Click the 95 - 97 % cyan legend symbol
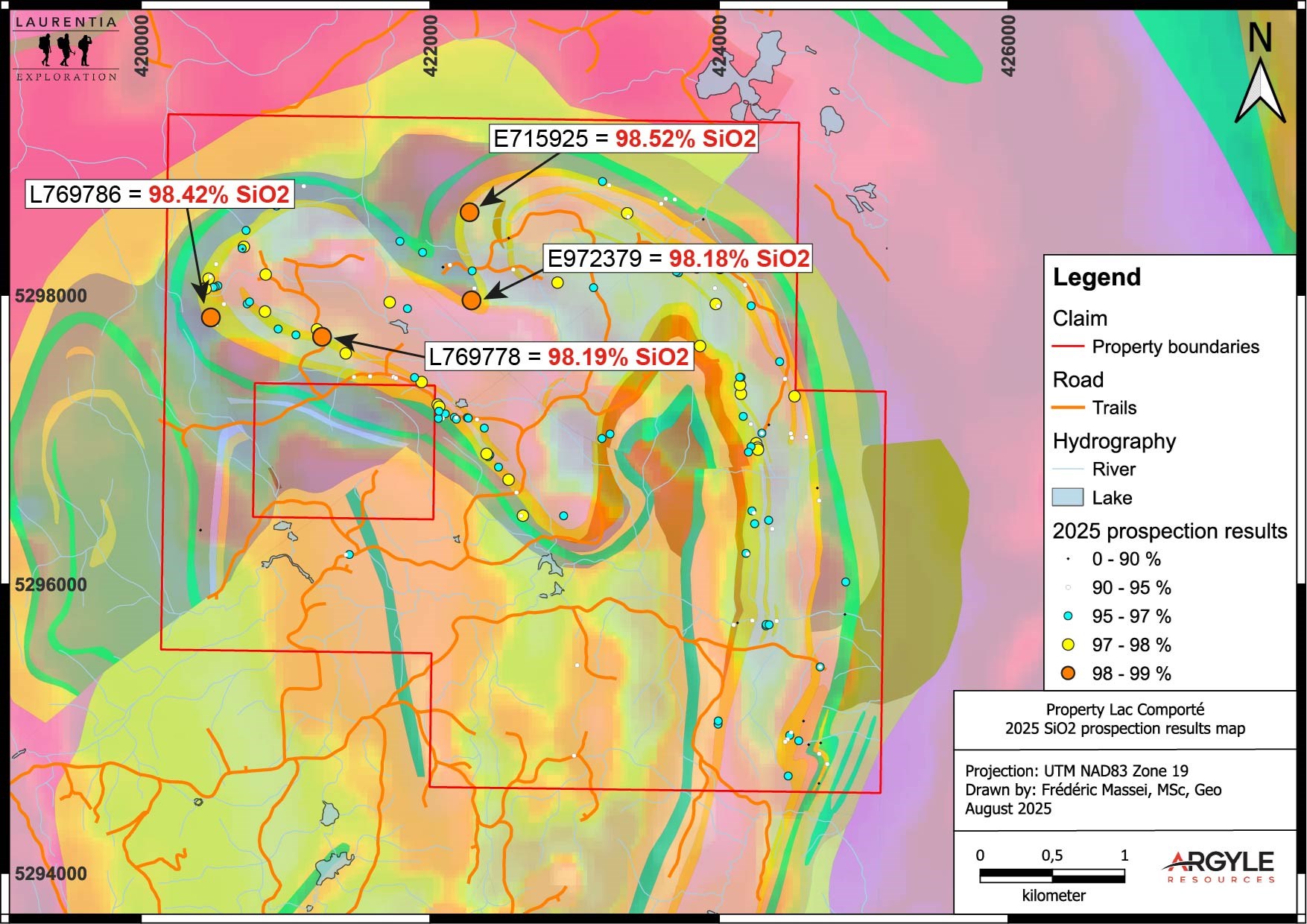Image resolution: width=1307 pixels, height=924 pixels. [x=1068, y=616]
